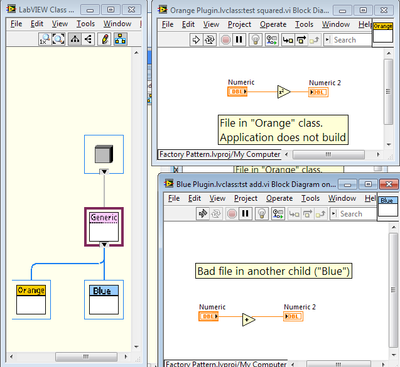
Task: Click Step Into in Orange Plugin toolbar
Action: 288,40
